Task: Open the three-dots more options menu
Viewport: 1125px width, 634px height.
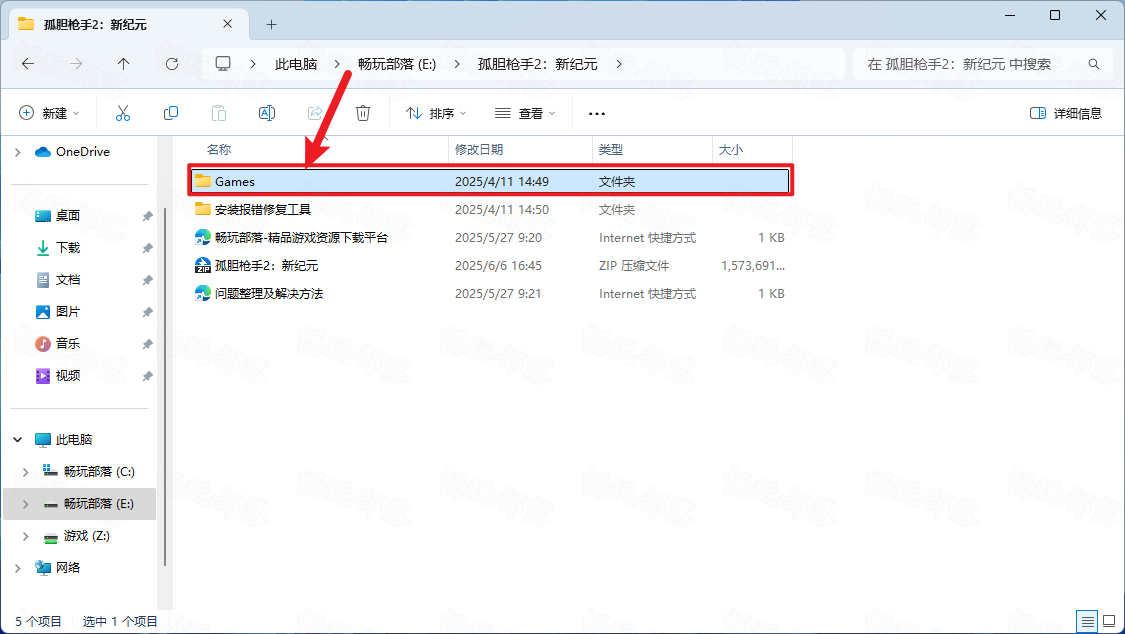Action: click(x=597, y=113)
